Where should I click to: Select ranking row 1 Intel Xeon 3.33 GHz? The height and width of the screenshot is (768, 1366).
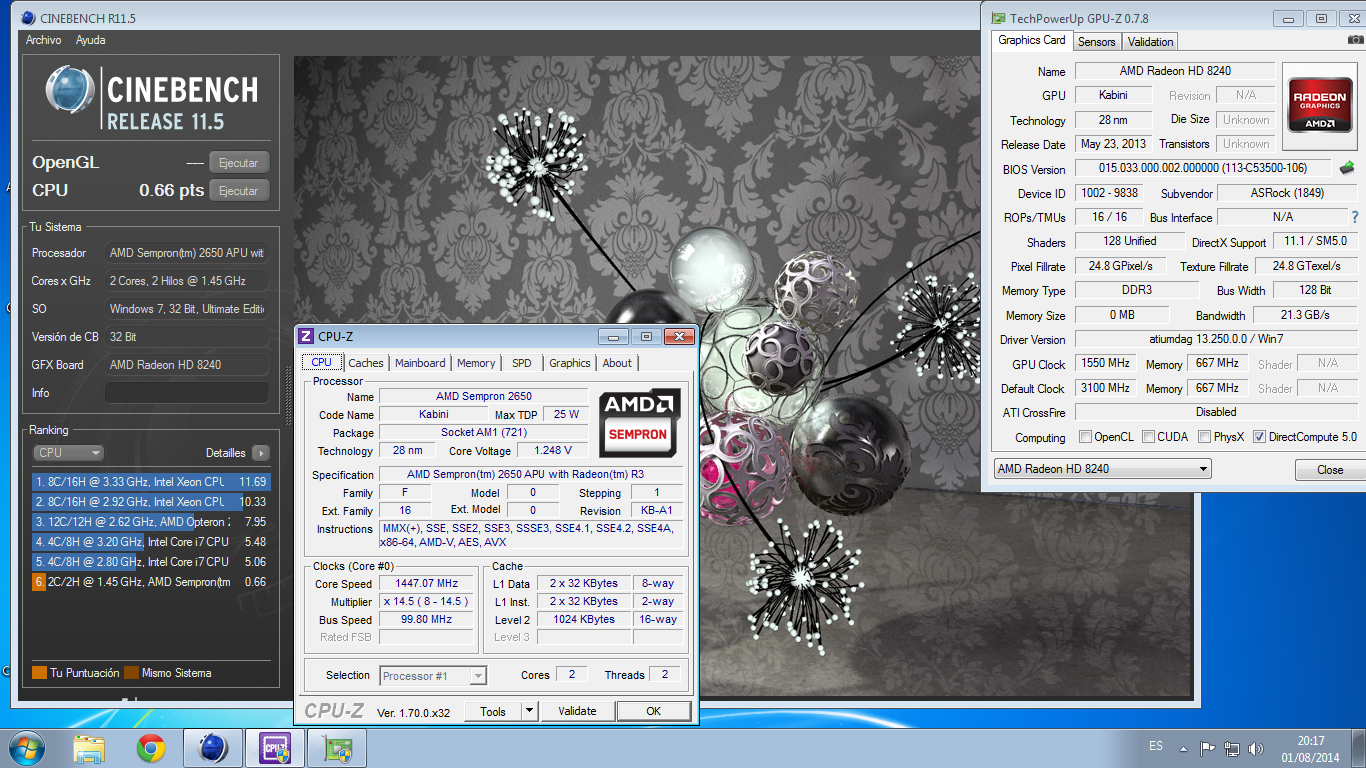click(x=151, y=482)
